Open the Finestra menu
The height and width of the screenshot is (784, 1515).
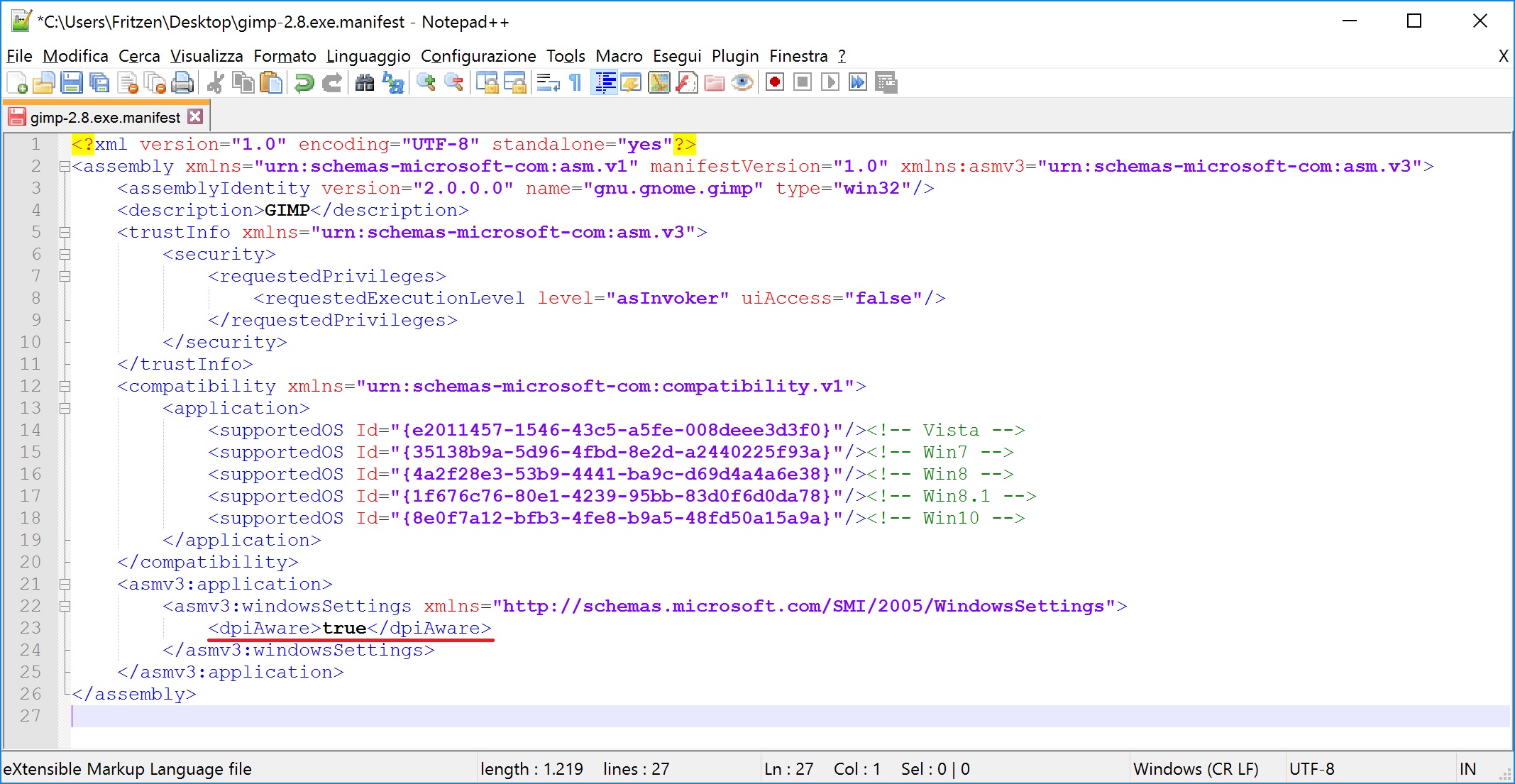tap(798, 56)
